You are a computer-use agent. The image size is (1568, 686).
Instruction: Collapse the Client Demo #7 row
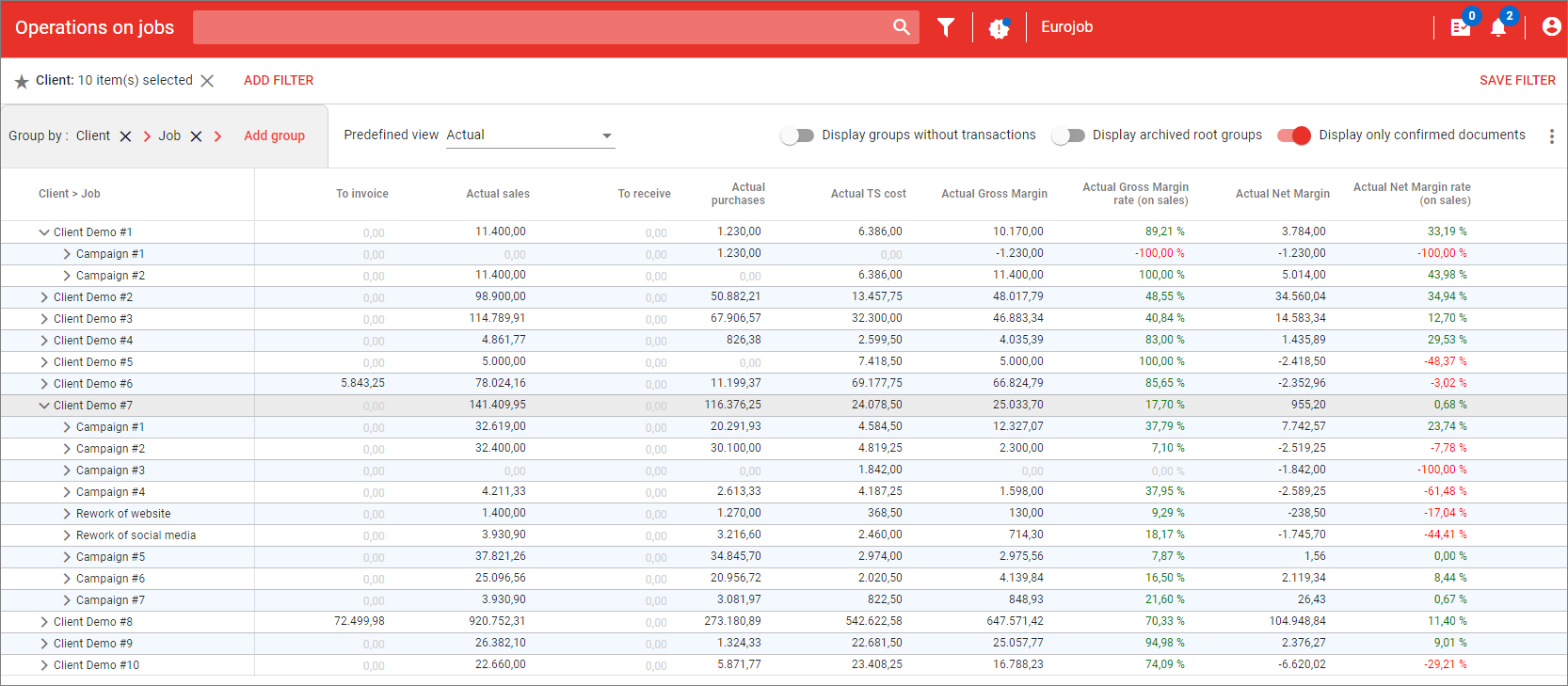[x=43, y=406]
